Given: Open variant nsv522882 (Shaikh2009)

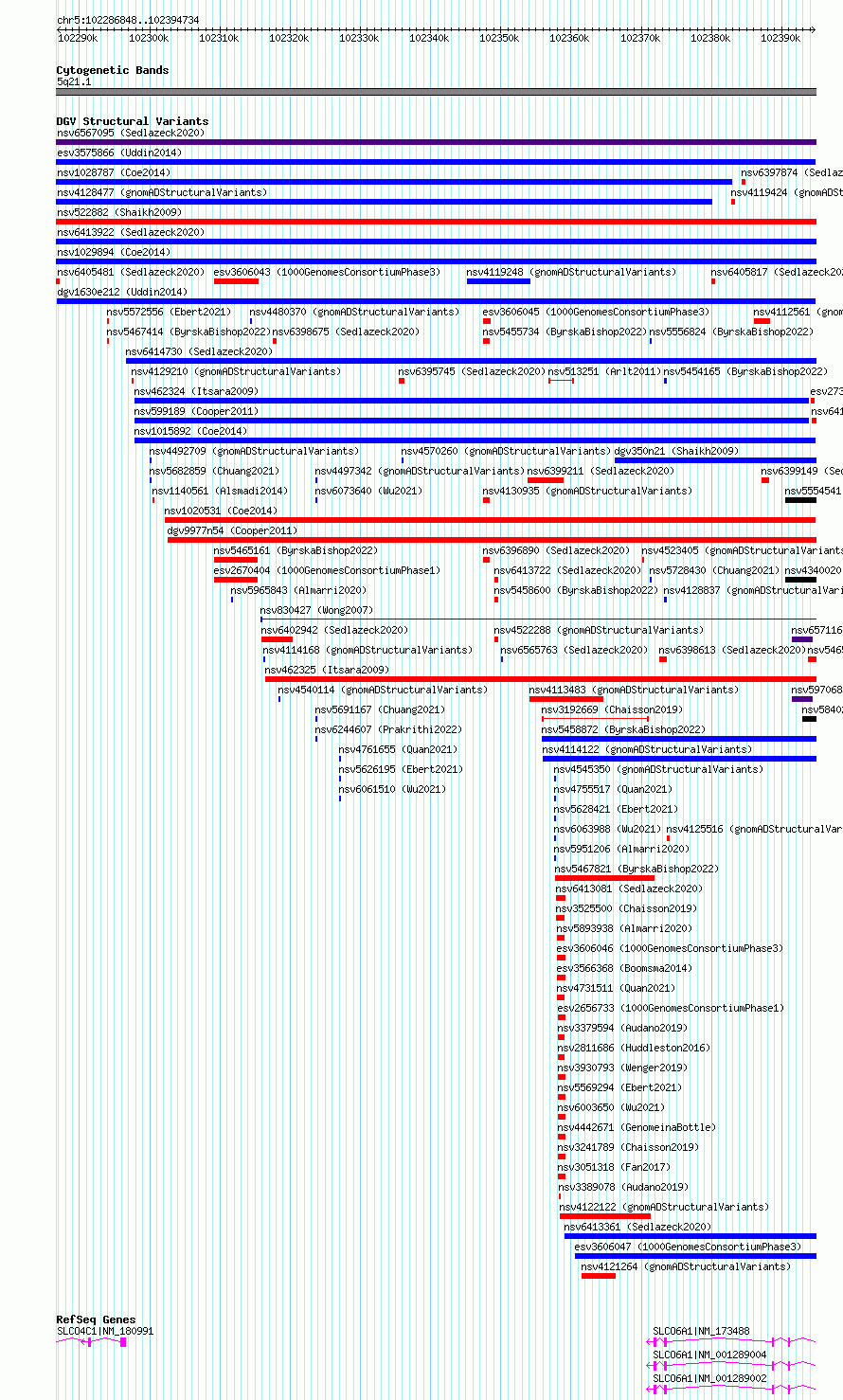Looking at the screenshot, I should [x=119, y=213].
